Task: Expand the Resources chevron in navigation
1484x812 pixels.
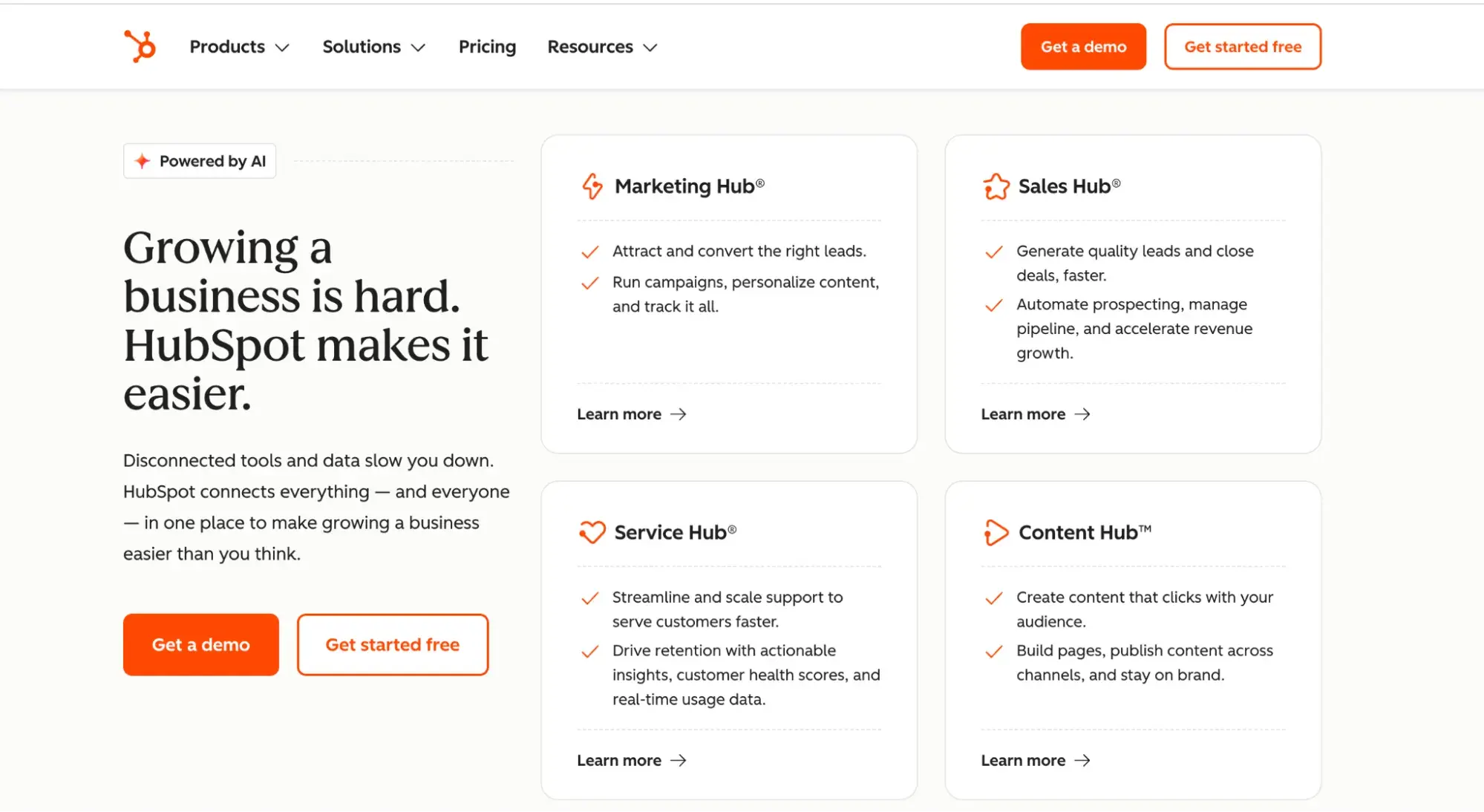Action: 650,48
